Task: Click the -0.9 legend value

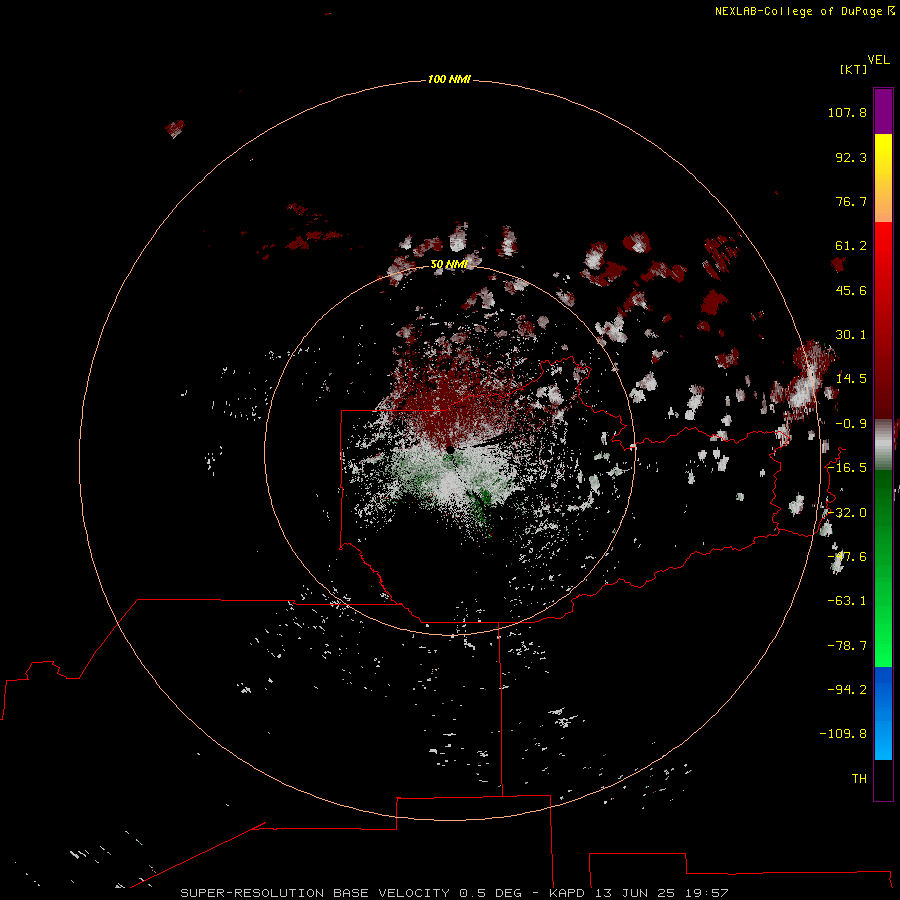Action: coord(851,424)
